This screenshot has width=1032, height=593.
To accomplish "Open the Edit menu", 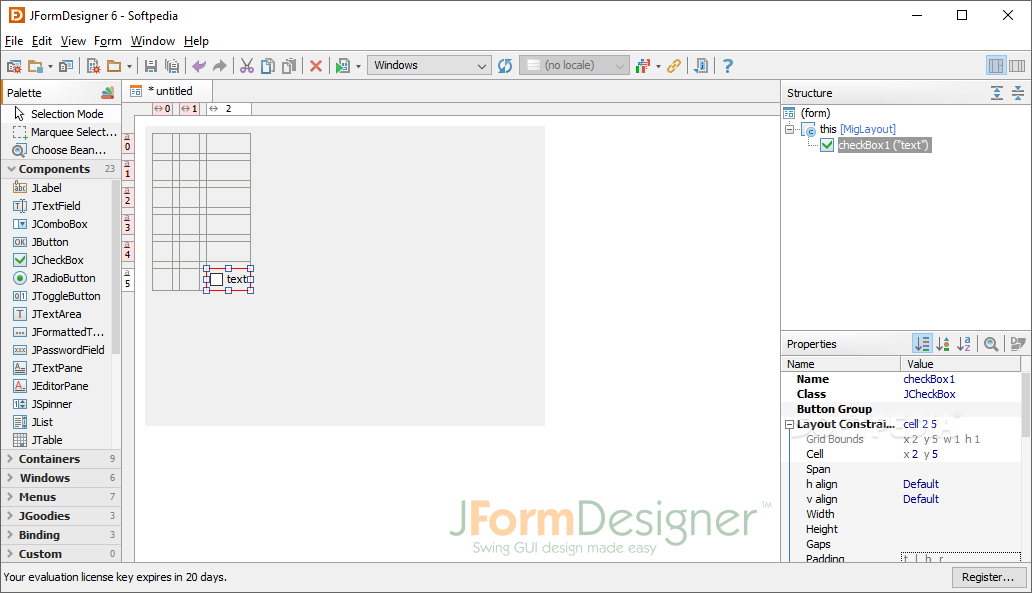I will click(41, 41).
